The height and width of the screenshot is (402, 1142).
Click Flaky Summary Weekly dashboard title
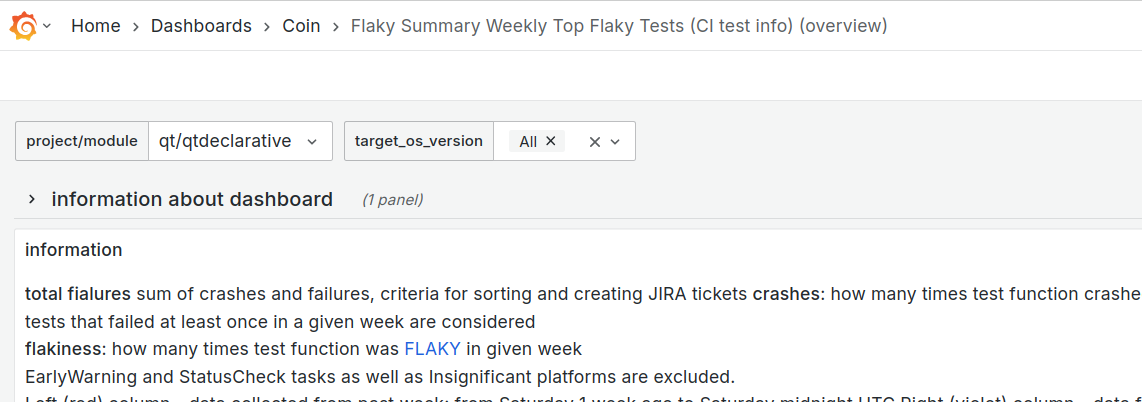618,26
